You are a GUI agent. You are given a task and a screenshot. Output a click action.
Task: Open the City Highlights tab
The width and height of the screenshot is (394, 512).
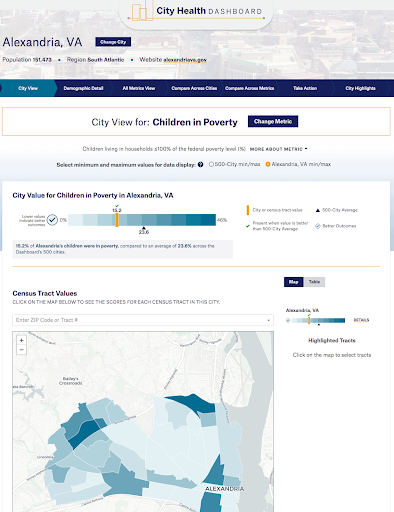coord(360,88)
